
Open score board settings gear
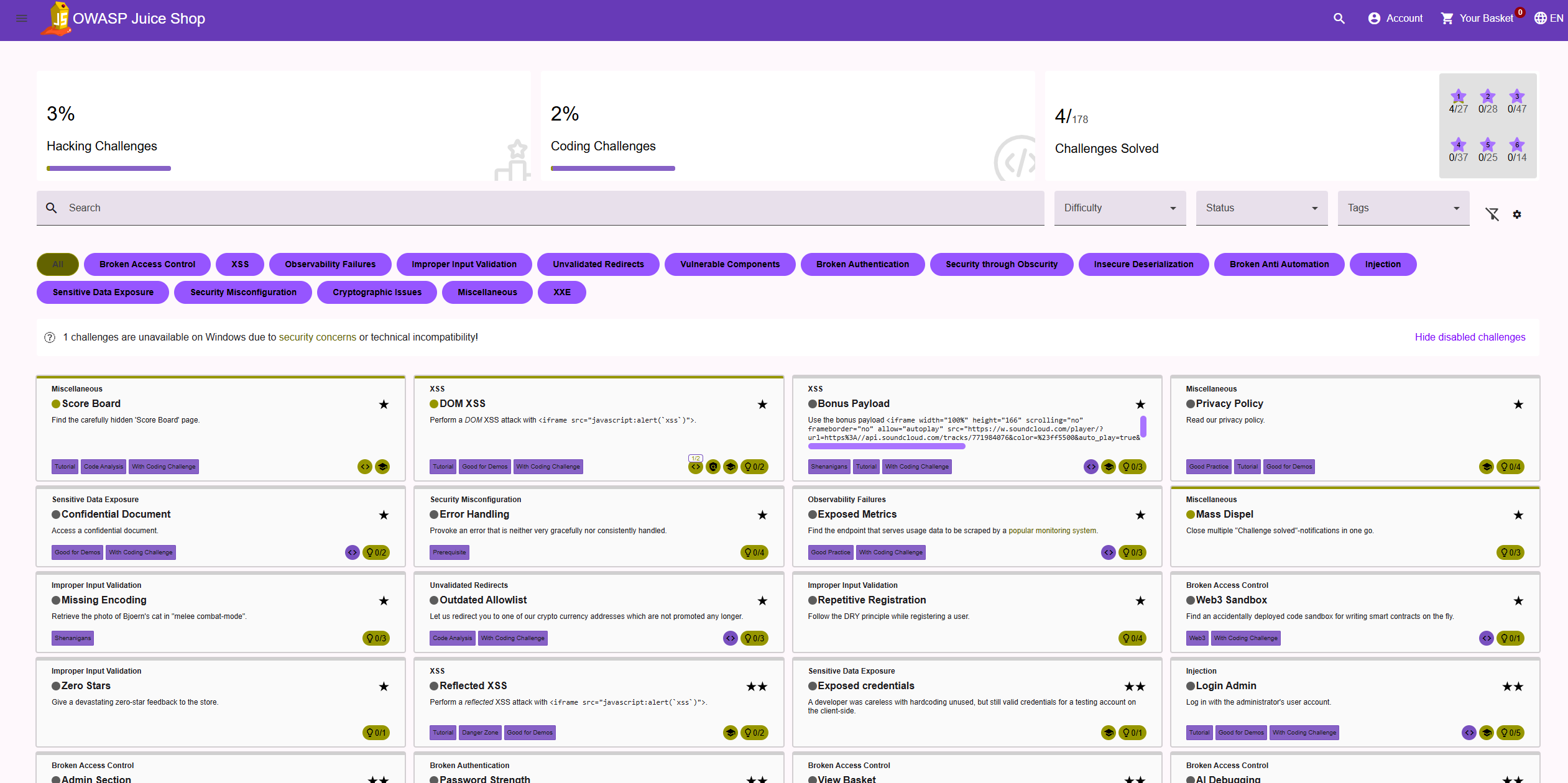(1517, 214)
